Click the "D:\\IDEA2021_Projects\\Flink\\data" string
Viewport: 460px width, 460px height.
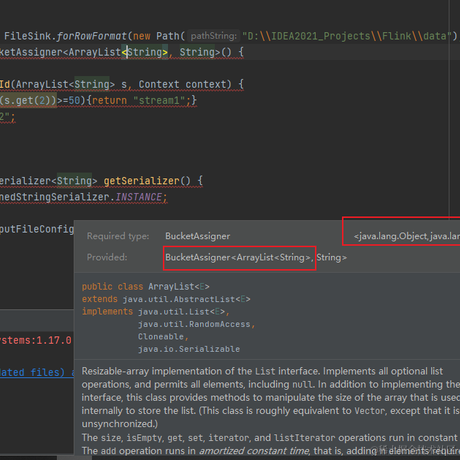347,36
